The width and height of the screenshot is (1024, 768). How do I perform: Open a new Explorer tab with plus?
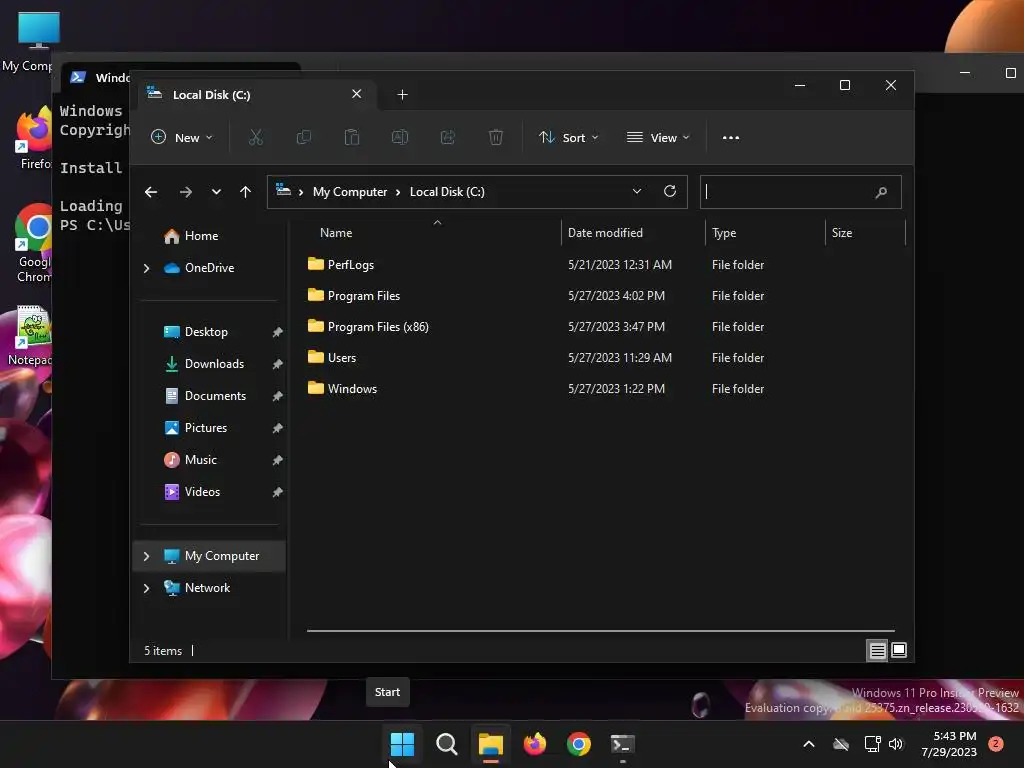(x=402, y=95)
